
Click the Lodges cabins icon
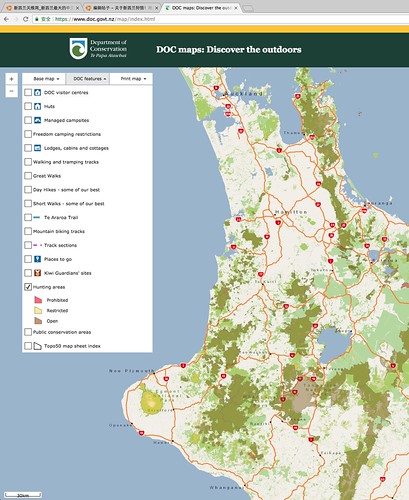coord(38,148)
